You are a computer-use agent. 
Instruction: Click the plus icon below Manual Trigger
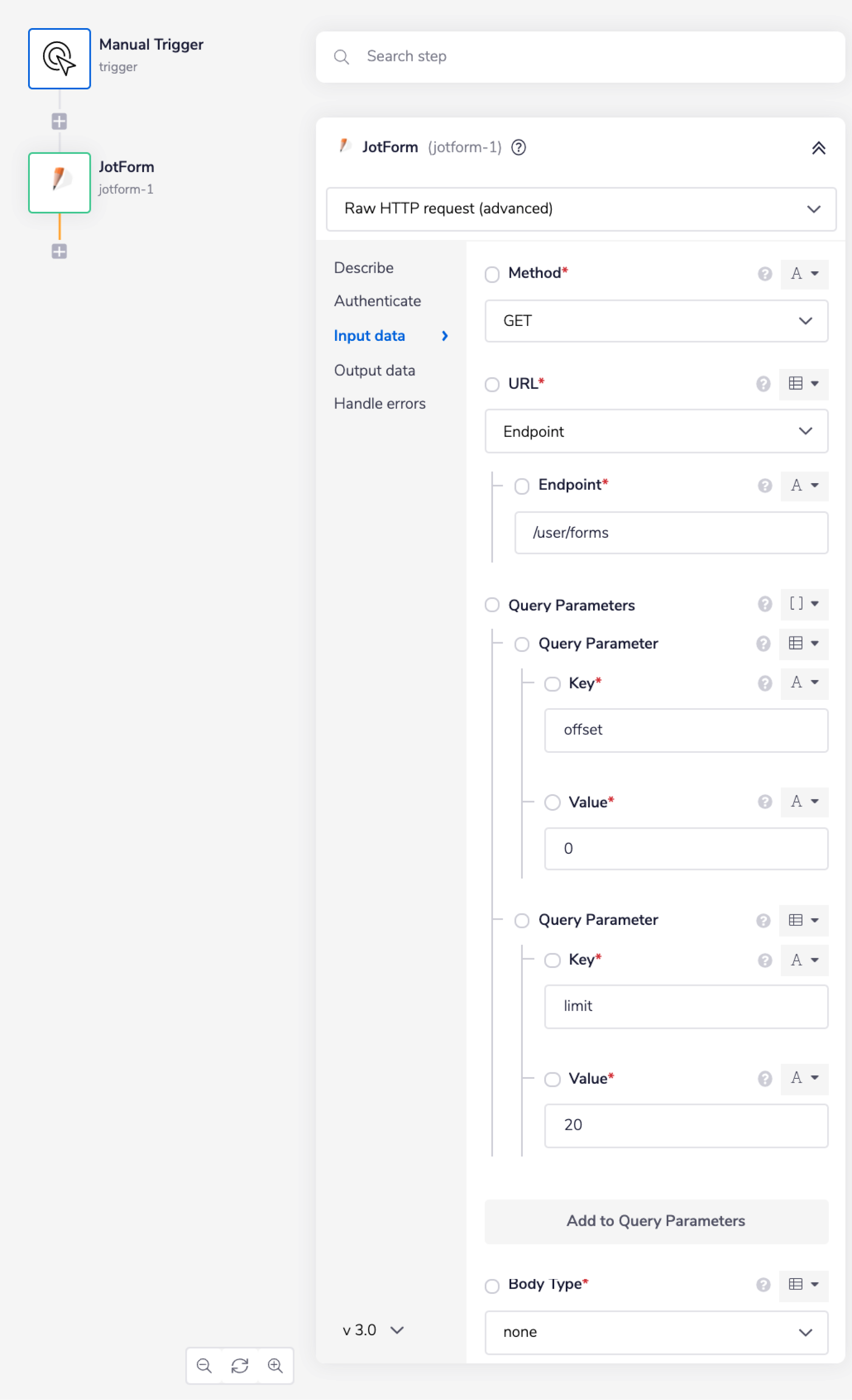[x=59, y=121]
